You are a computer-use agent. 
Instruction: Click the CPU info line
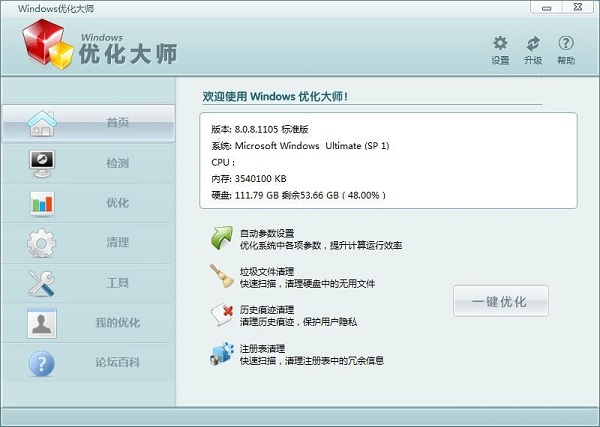pos(223,162)
